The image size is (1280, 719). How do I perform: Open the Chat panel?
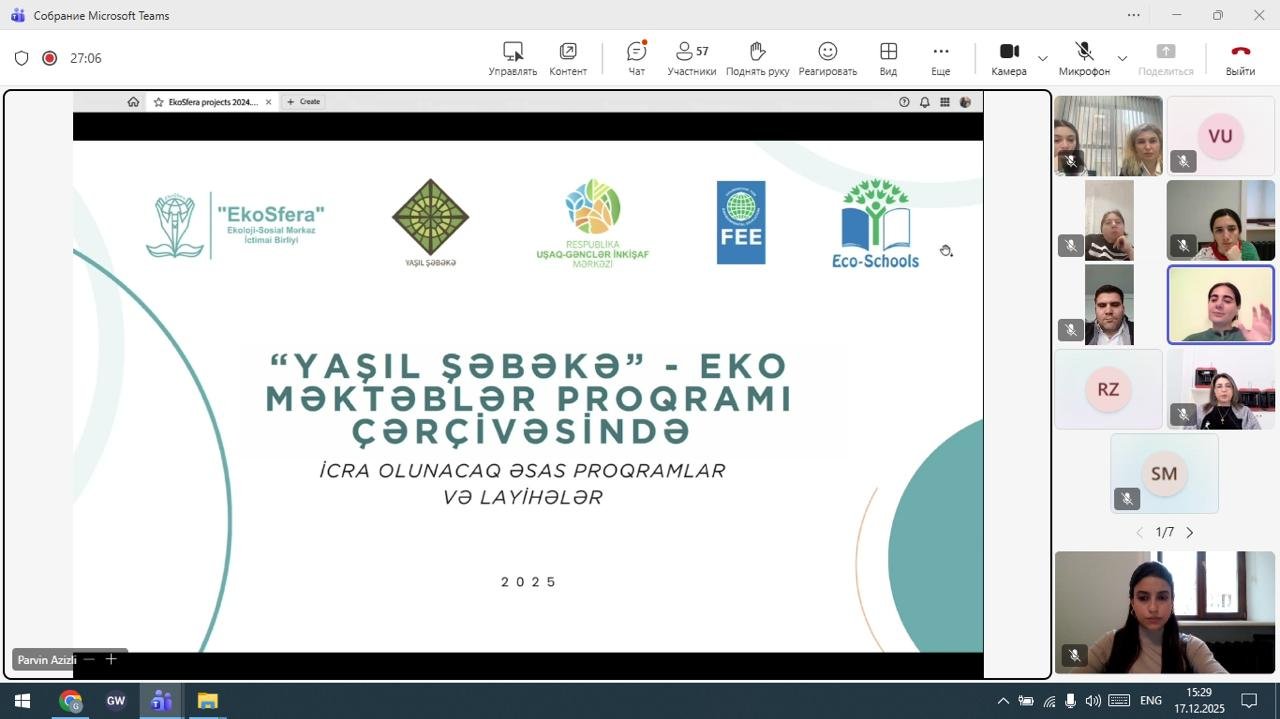click(636, 58)
